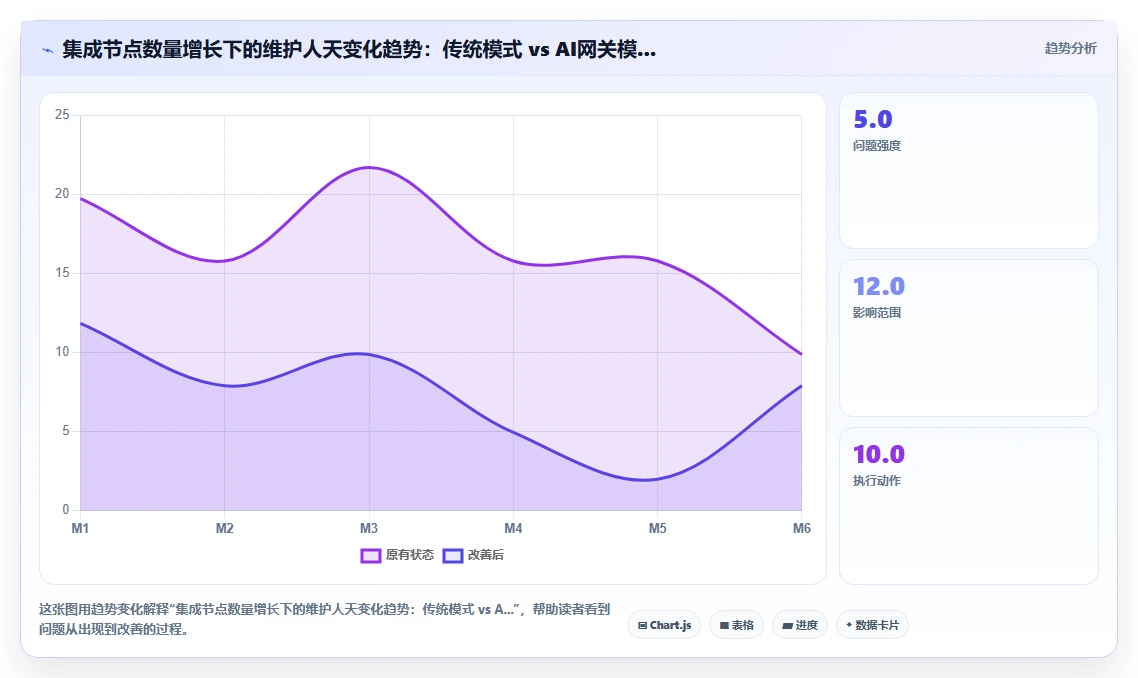Image resolution: width=1138 pixels, height=678 pixels.
Task: Click the M6 x-axis label
Action: pos(801,528)
